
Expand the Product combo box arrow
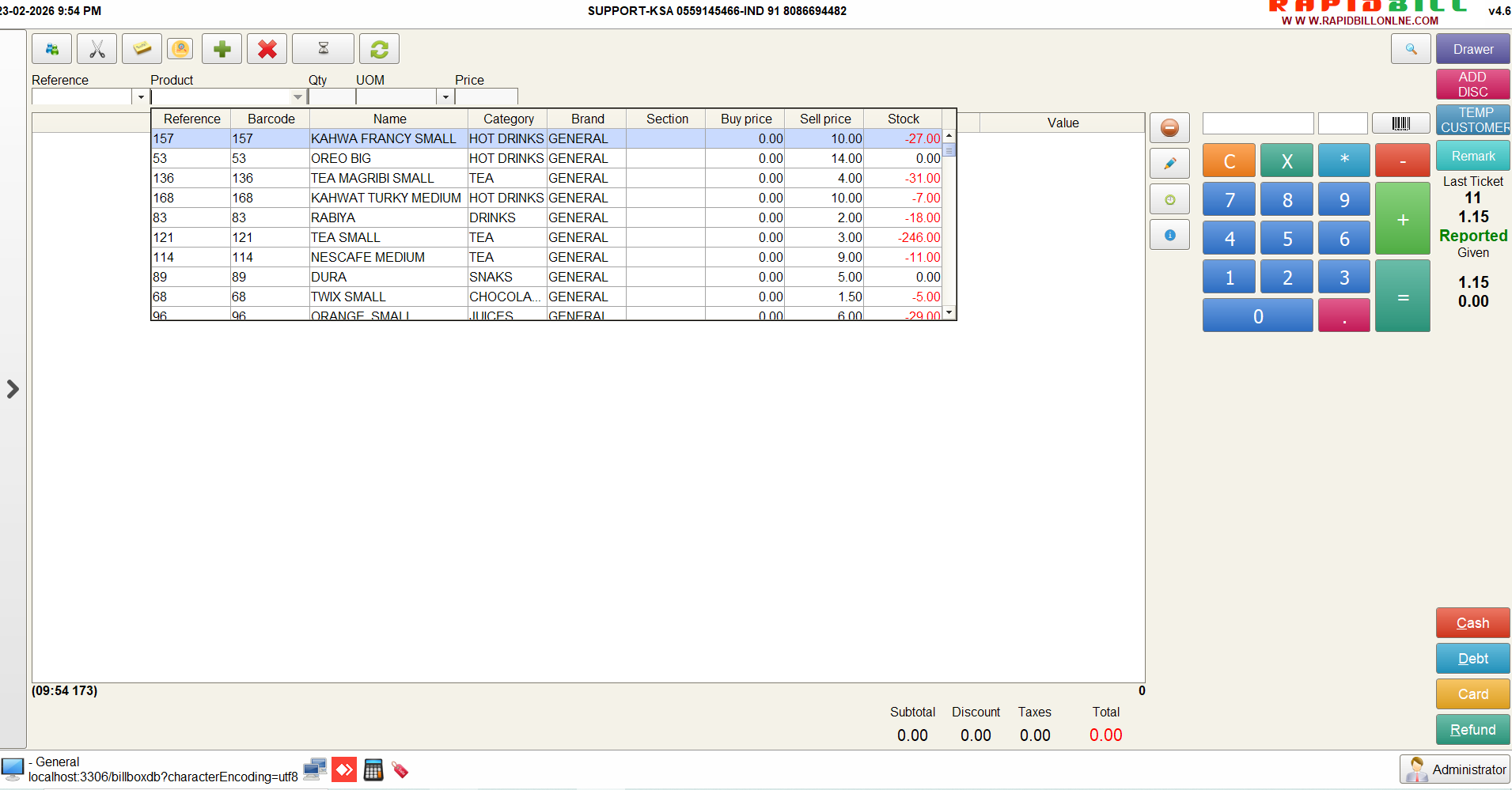297,97
